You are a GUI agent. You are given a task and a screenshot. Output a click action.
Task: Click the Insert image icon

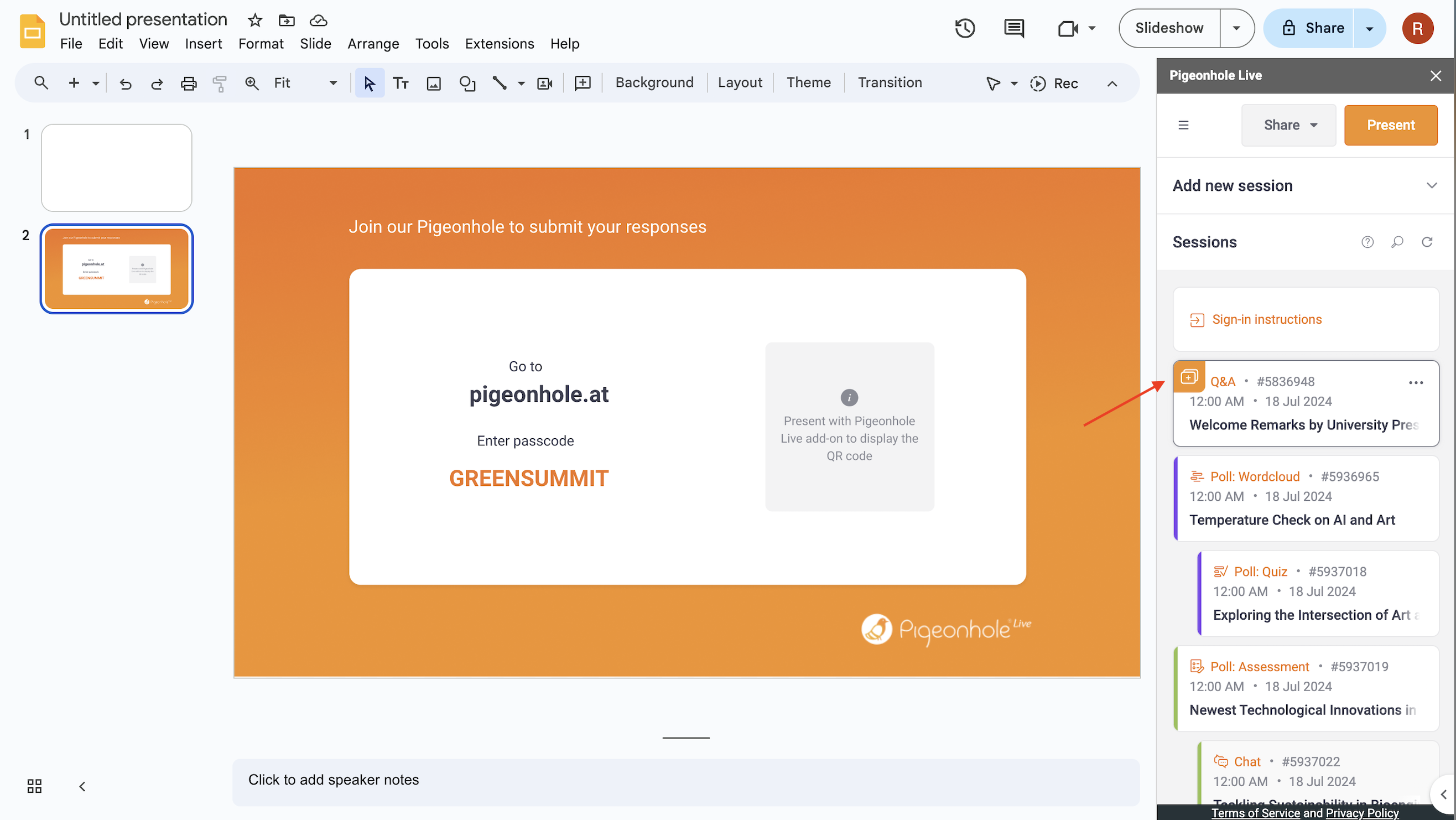coord(434,84)
